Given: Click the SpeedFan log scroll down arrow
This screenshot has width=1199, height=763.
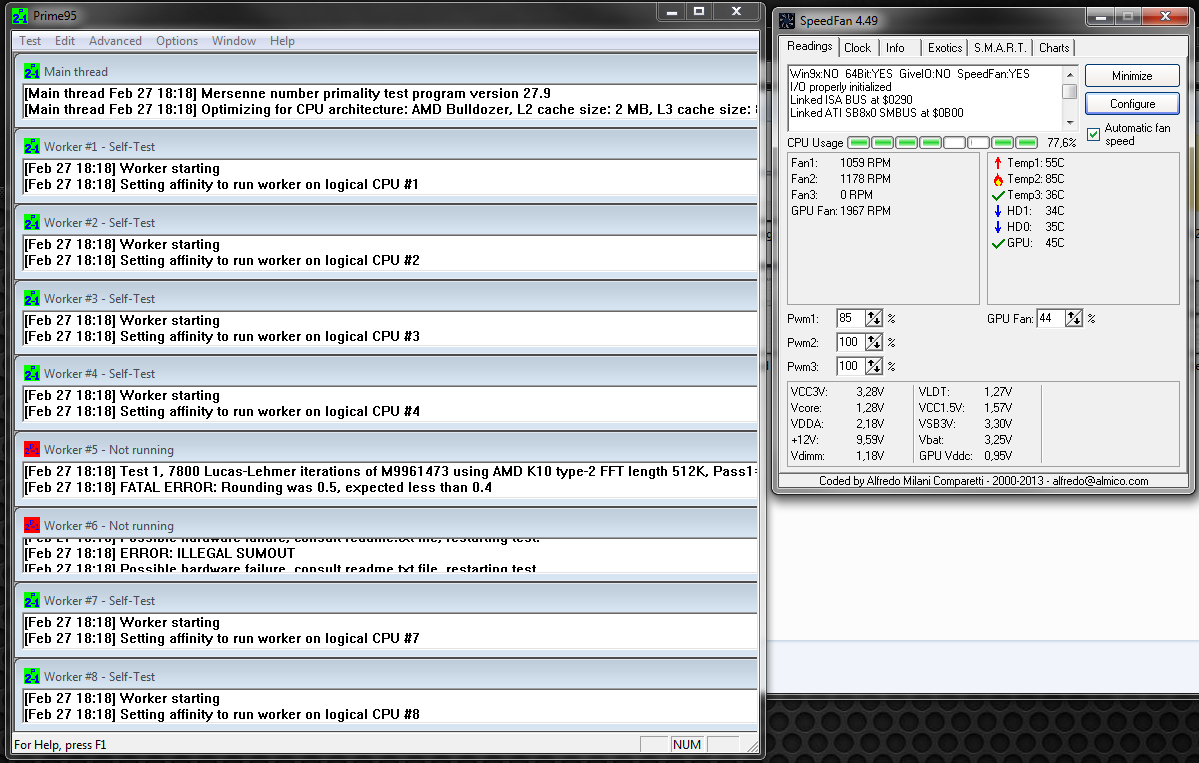Looking at the screenshot, I should [1070, 122].
